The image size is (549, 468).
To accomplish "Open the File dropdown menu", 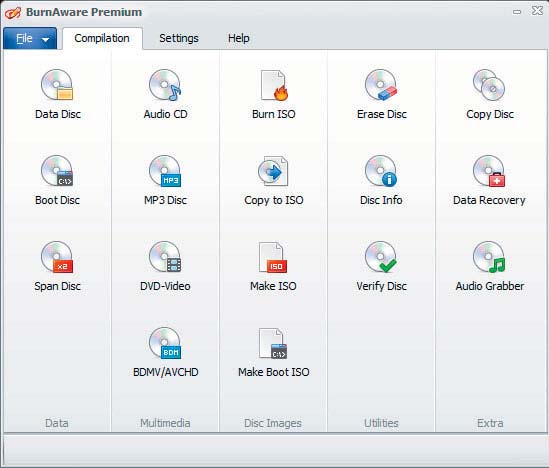I will pyautogui.click(x=30, y=39).
